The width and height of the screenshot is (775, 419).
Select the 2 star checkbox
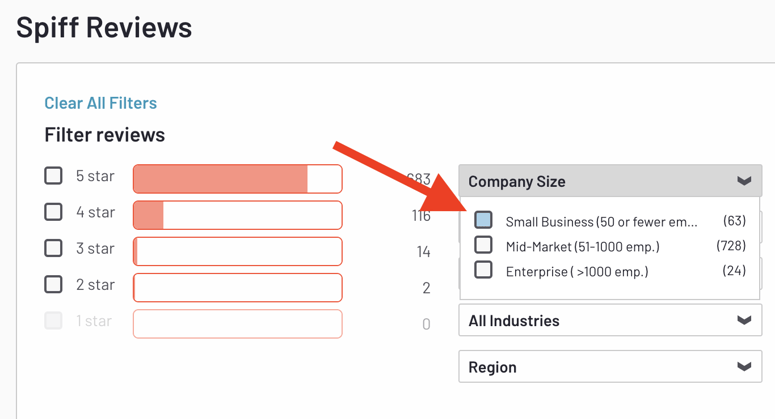coord(54,285)
